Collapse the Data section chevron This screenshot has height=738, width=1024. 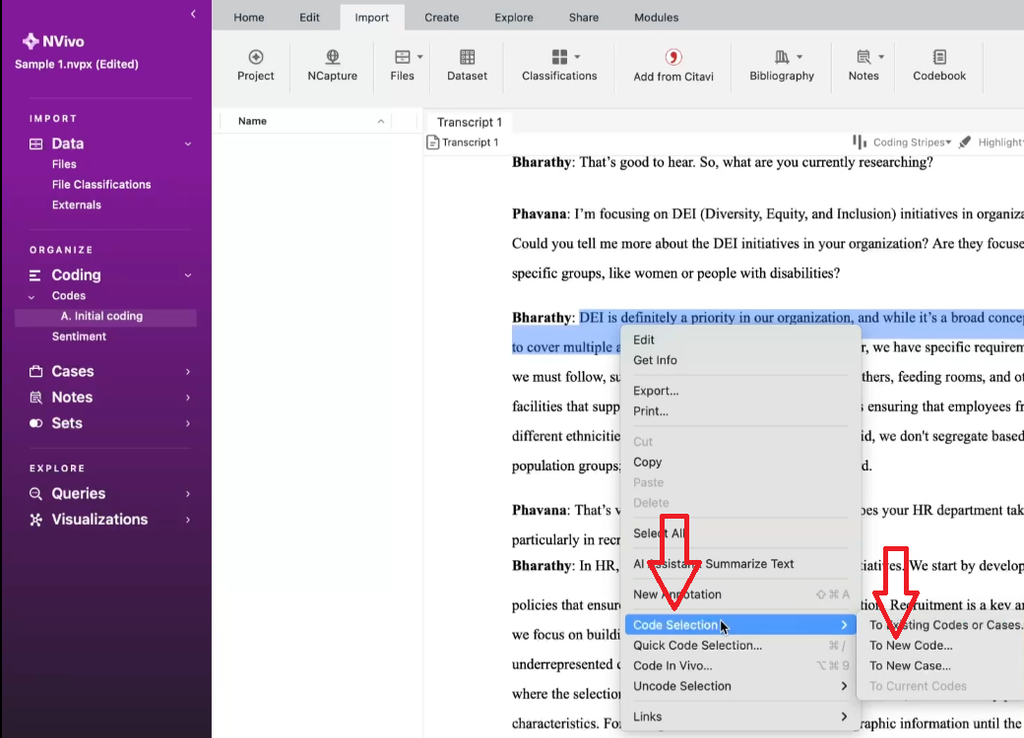click(188, 144)
